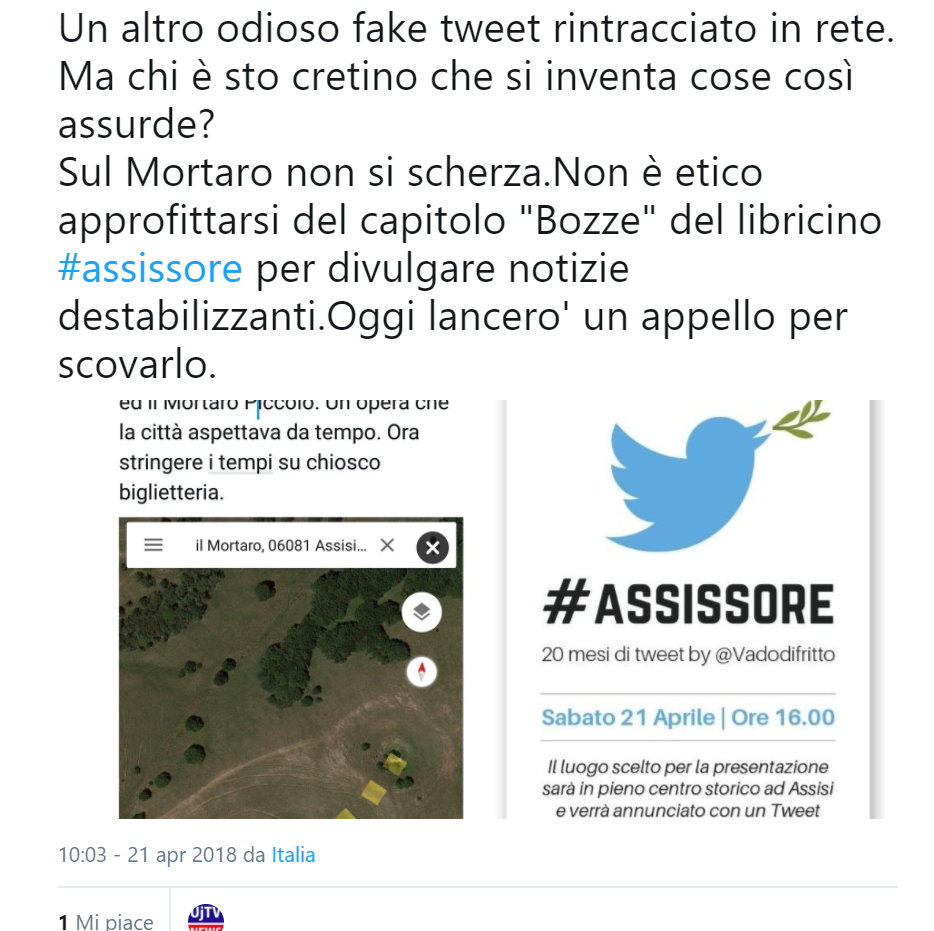
Task: Toggle the map layers button
Action: 422,612
